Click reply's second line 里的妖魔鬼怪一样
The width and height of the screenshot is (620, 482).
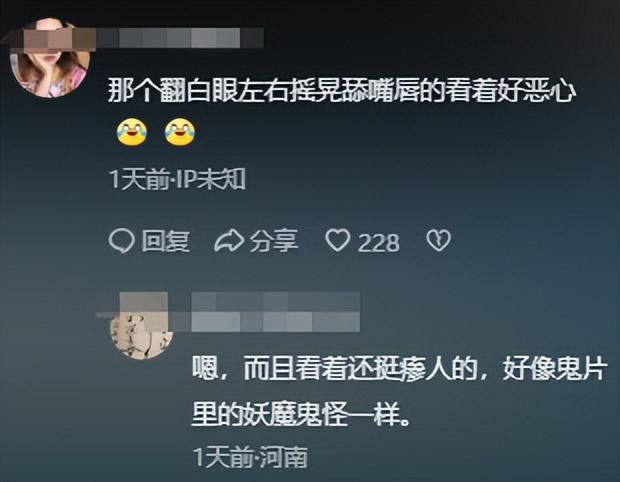[x=301, y=414]
